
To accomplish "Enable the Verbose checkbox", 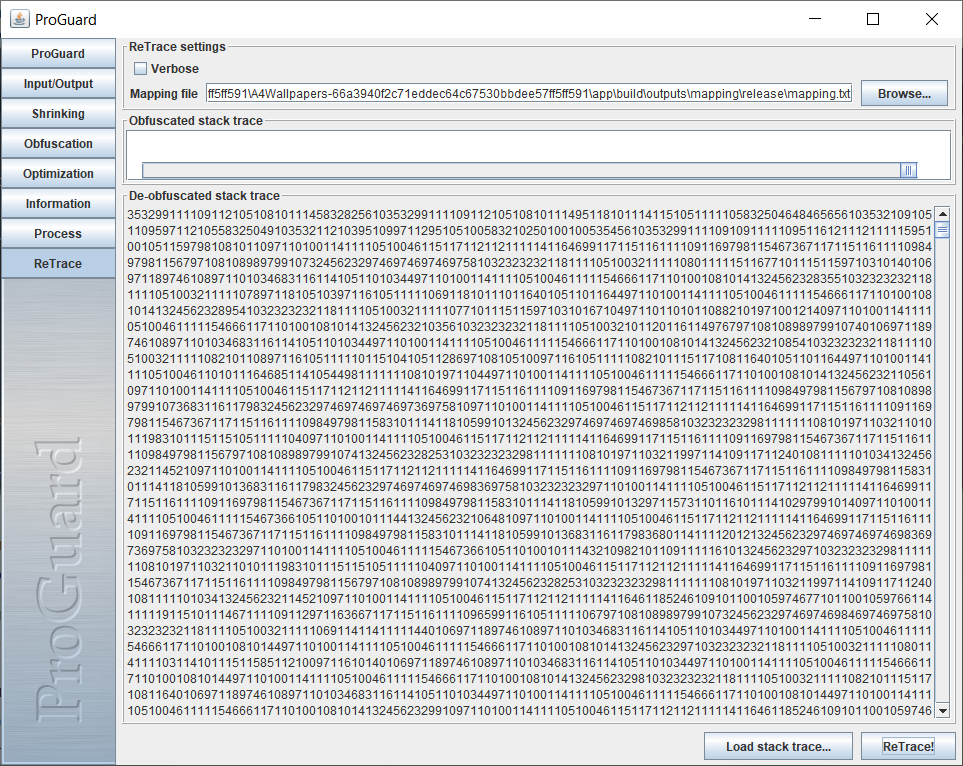I will 141,69.
